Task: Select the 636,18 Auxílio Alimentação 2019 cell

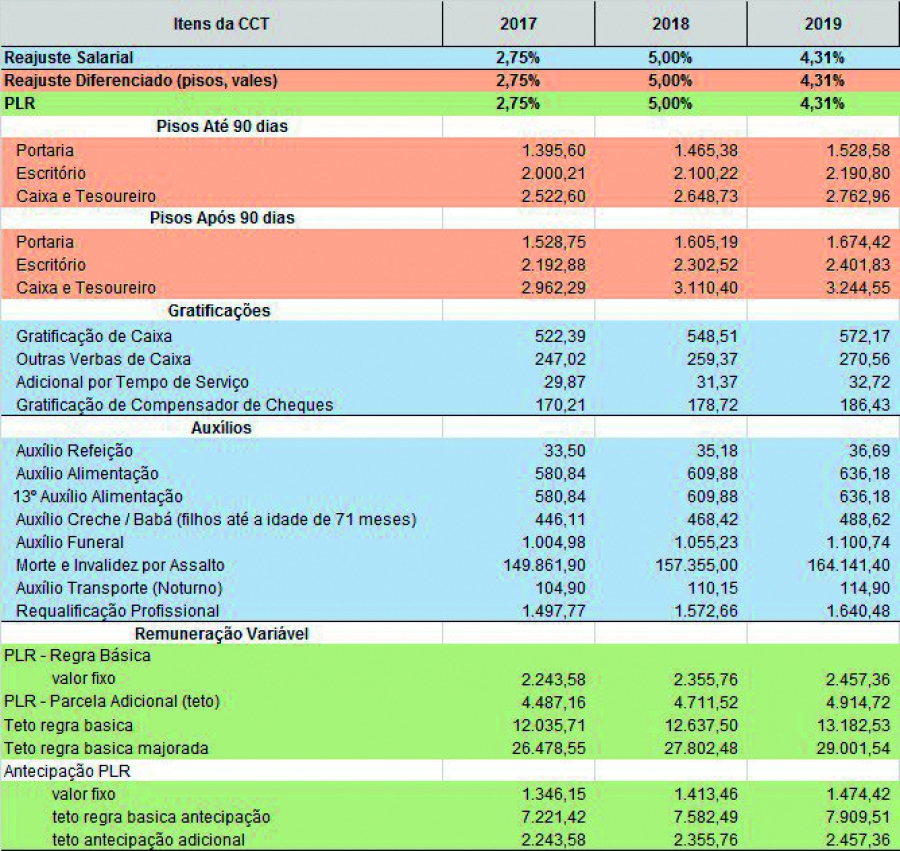Action: pyautogui.click(x=865, y=474)
